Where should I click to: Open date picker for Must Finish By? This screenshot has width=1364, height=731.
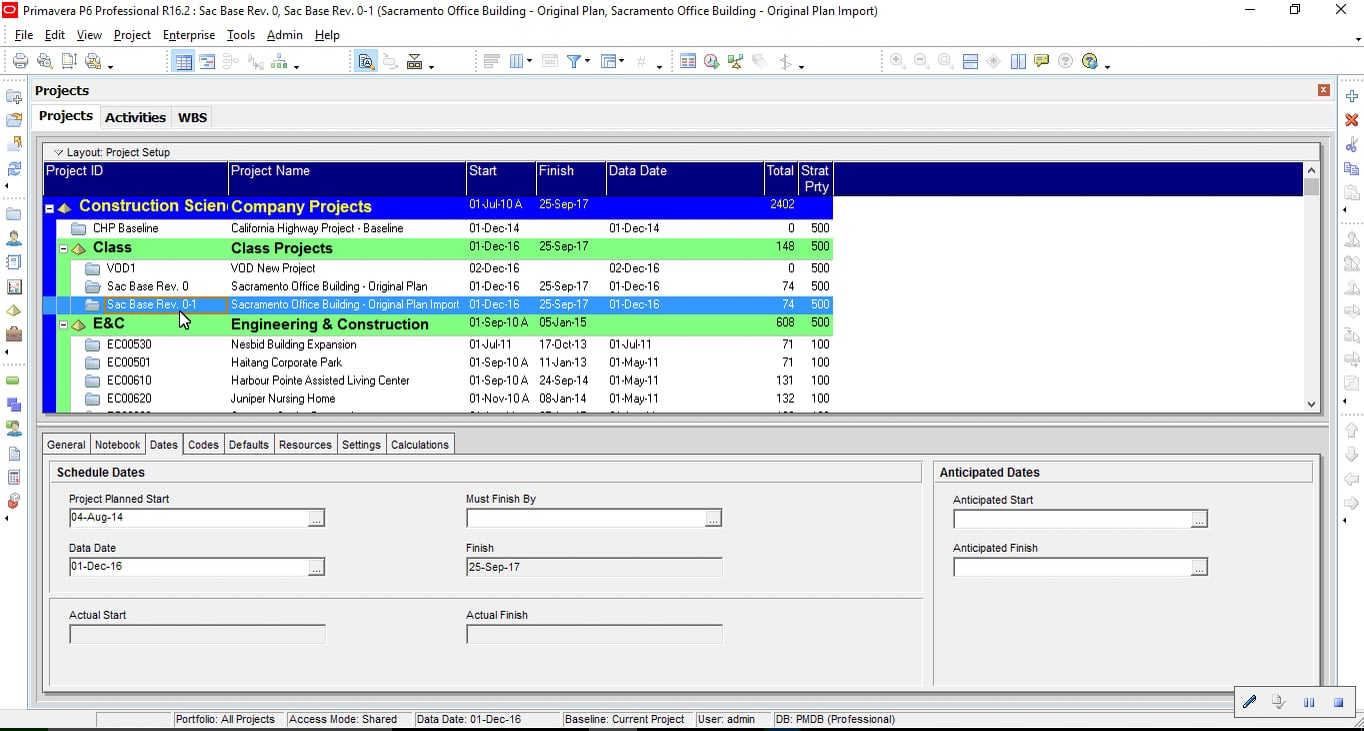point(713,518)
